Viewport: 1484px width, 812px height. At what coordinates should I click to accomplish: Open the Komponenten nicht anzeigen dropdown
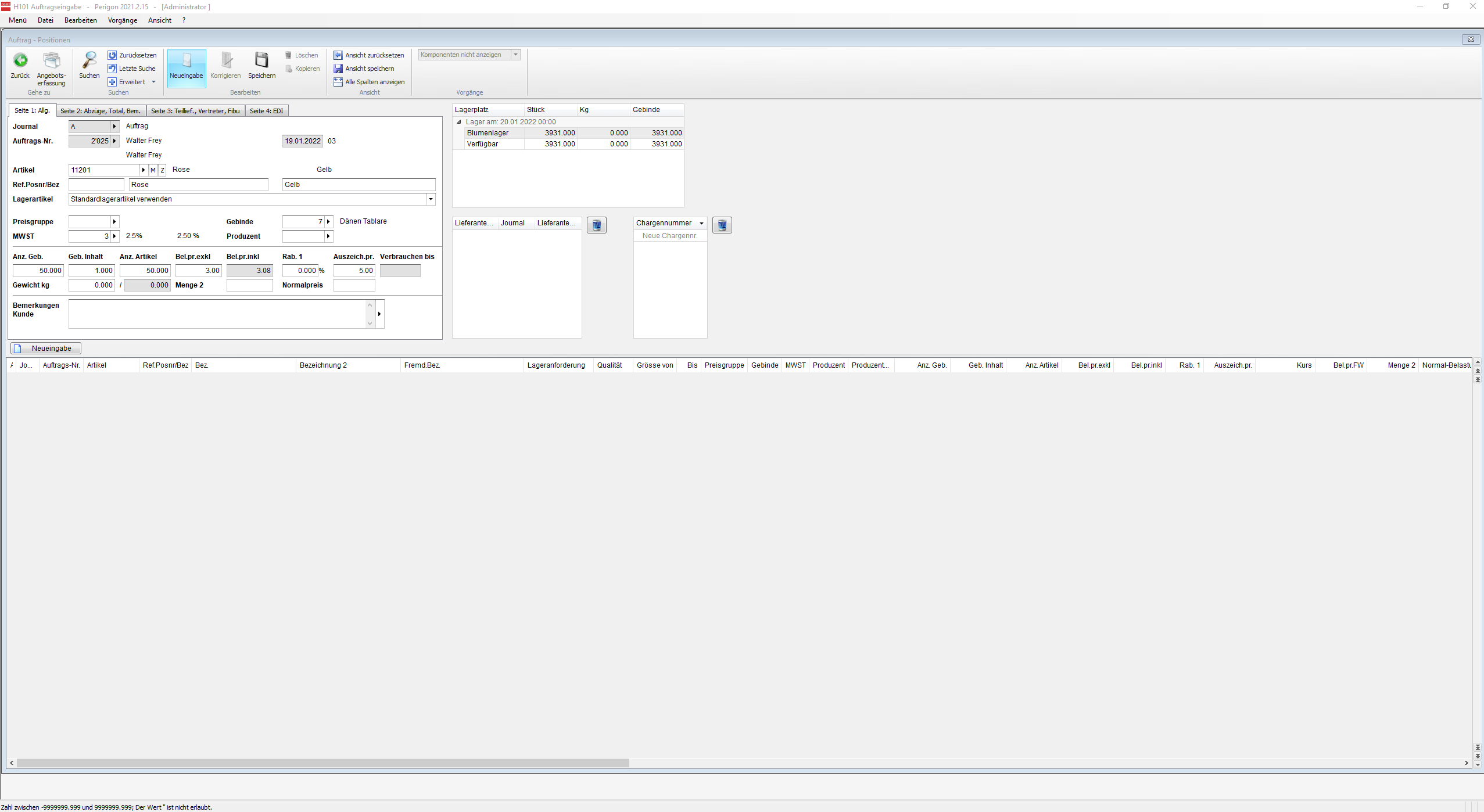[x=515, y=55]
